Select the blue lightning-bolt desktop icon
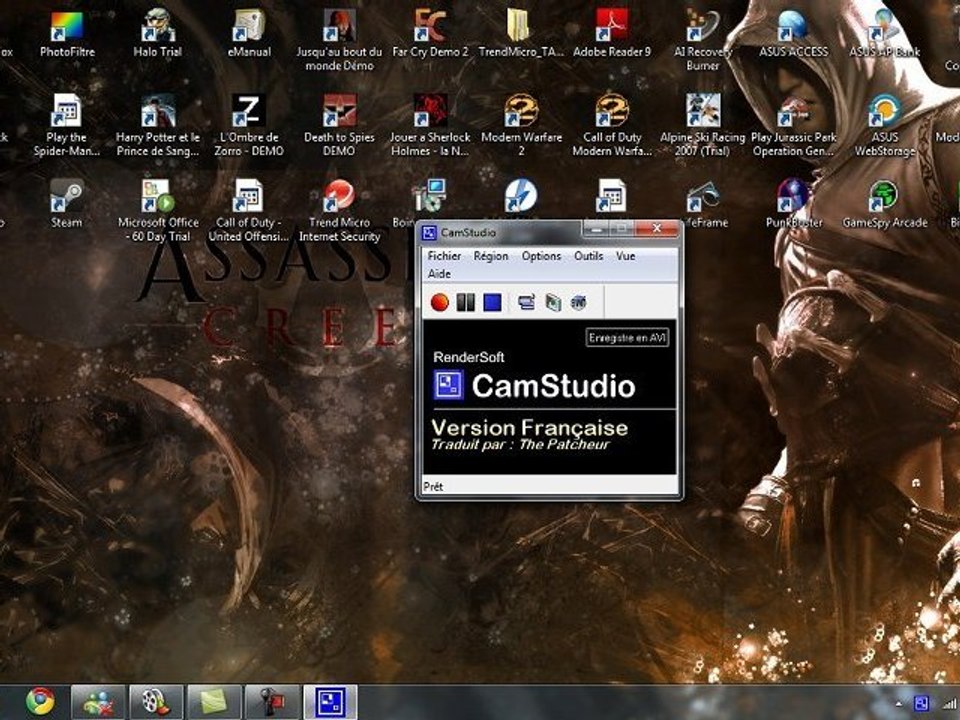Viewport: 960px width, 720px height. pyautogui.click(x=520, y=196)
